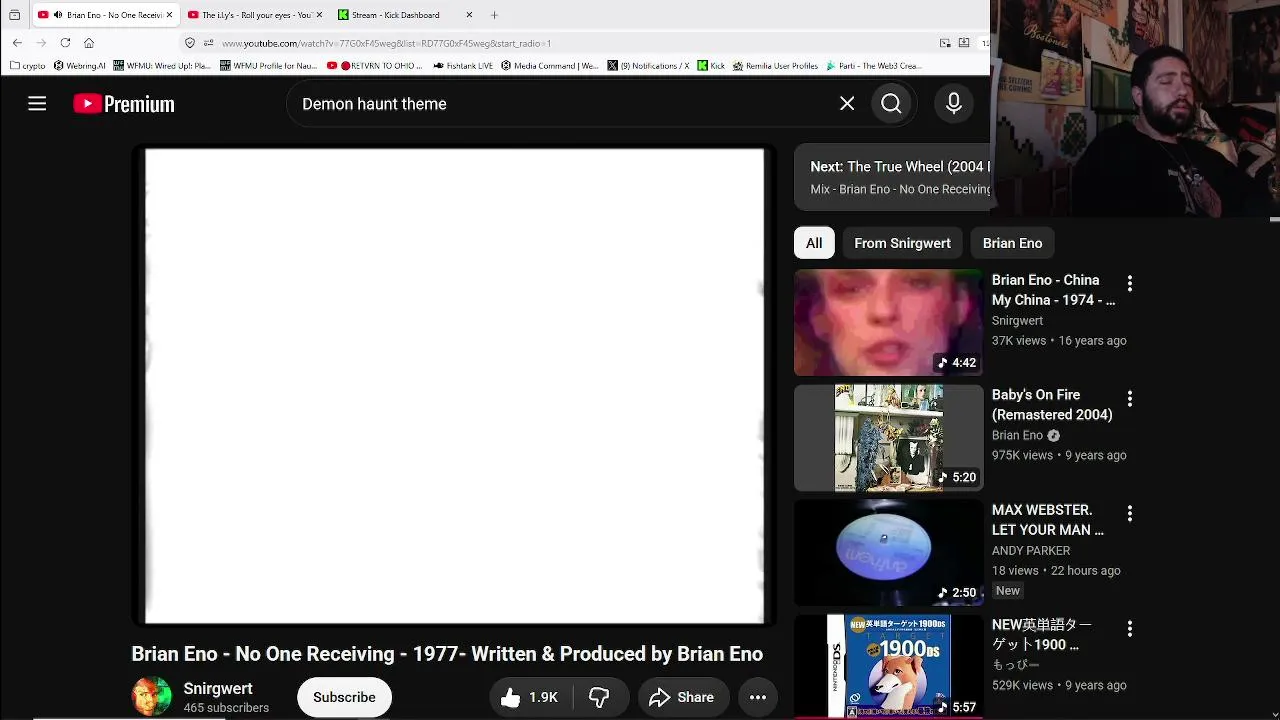This screenshot has width=1280, height=720.
Task: Open the browser tab list button
Action: coord(14,15)
